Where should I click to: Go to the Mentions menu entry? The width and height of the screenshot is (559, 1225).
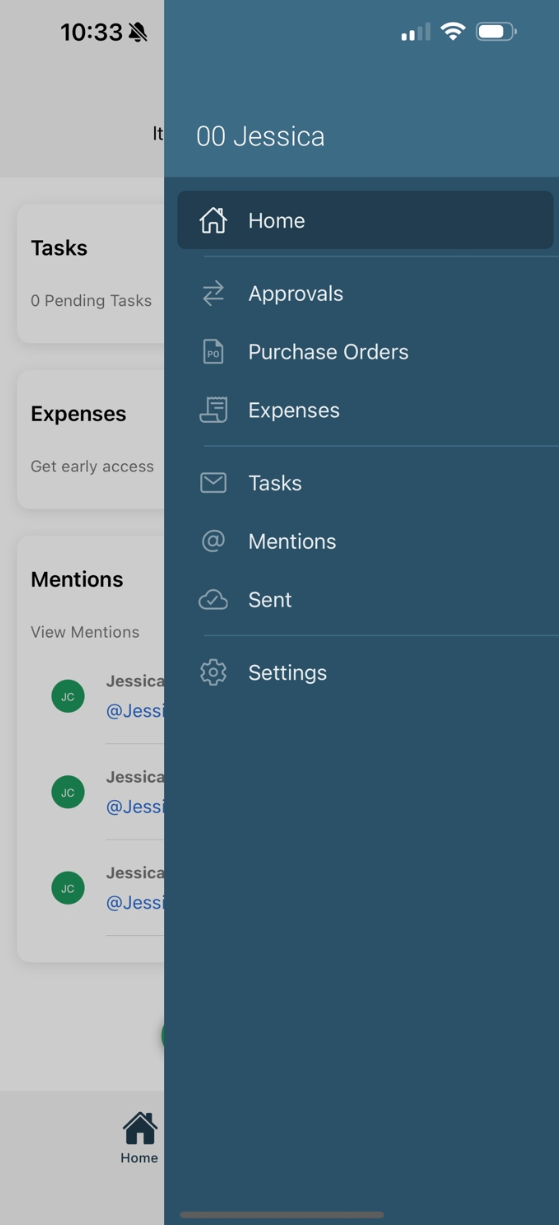[365, 541]
